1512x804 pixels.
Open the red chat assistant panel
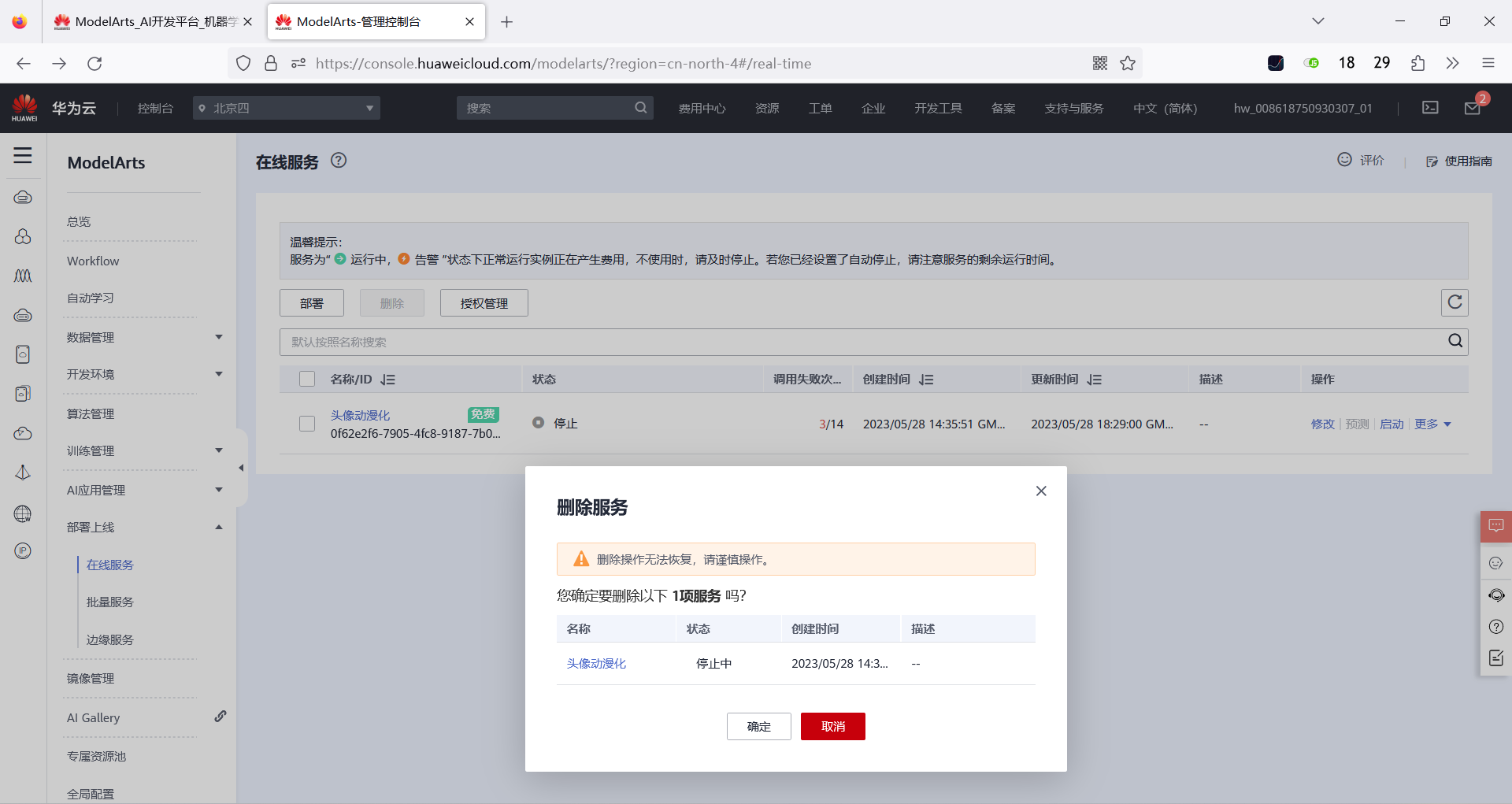point(1495,526)
